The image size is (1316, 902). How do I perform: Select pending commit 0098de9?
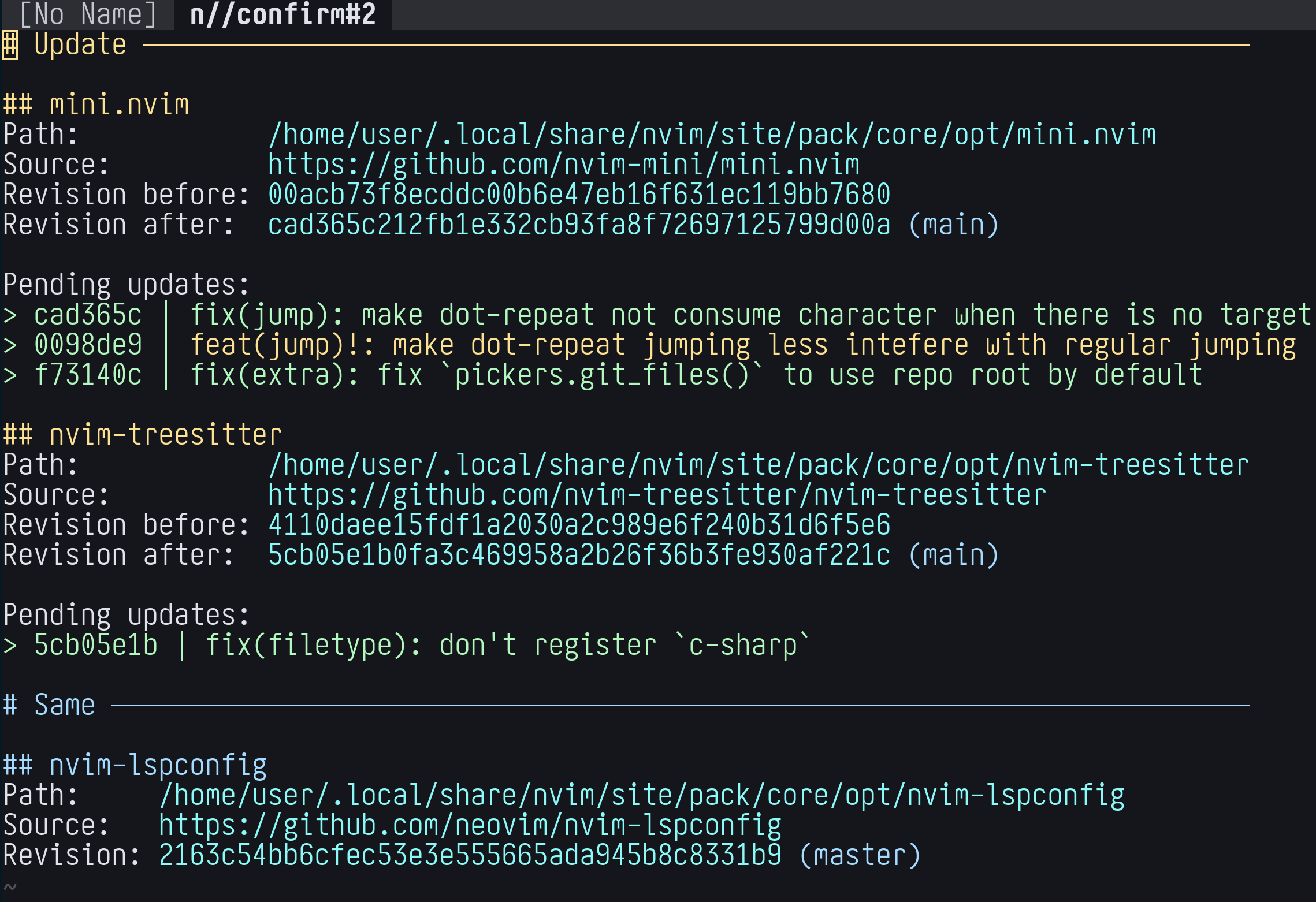tap(88, 345)
